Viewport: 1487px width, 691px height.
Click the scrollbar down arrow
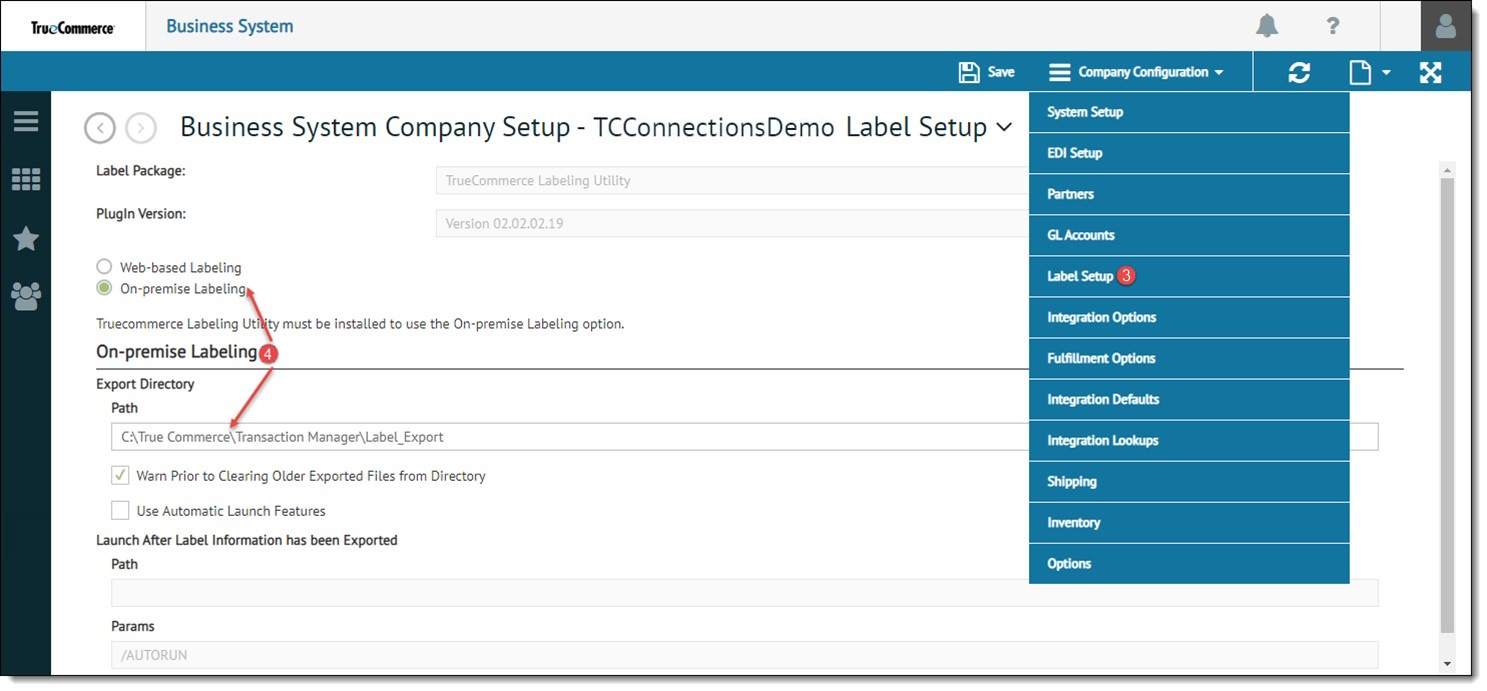[x=1447, y=664]
